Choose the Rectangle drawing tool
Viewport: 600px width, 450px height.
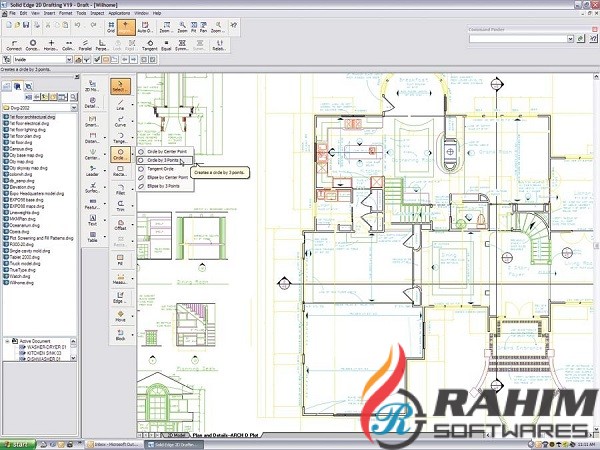coord(120,170)
